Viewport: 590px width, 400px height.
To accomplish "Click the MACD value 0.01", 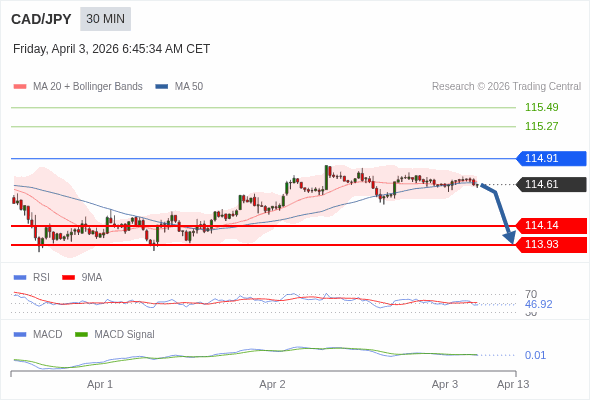I will pyautogui.click(x=535, y=355).
